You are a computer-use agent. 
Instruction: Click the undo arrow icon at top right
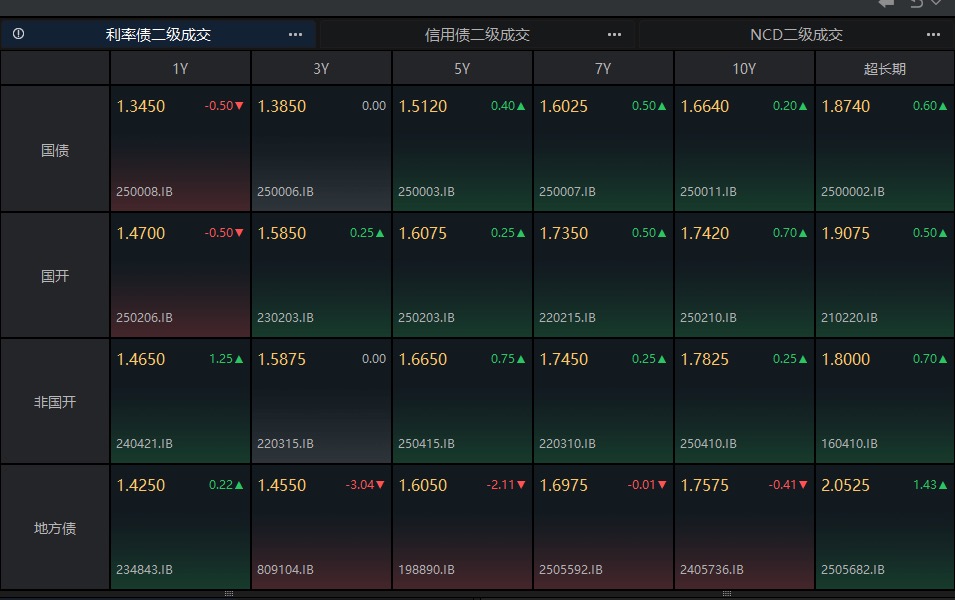pos(917,3)
